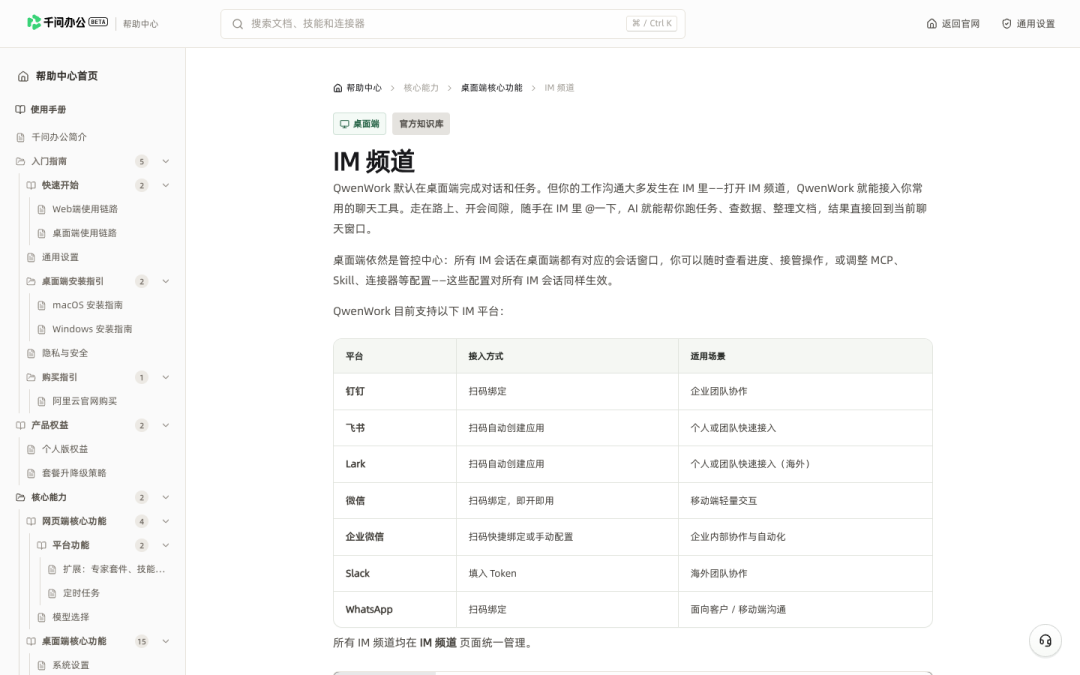
Task: Click the 千问办公 logo icon
Action: [34, 23]
